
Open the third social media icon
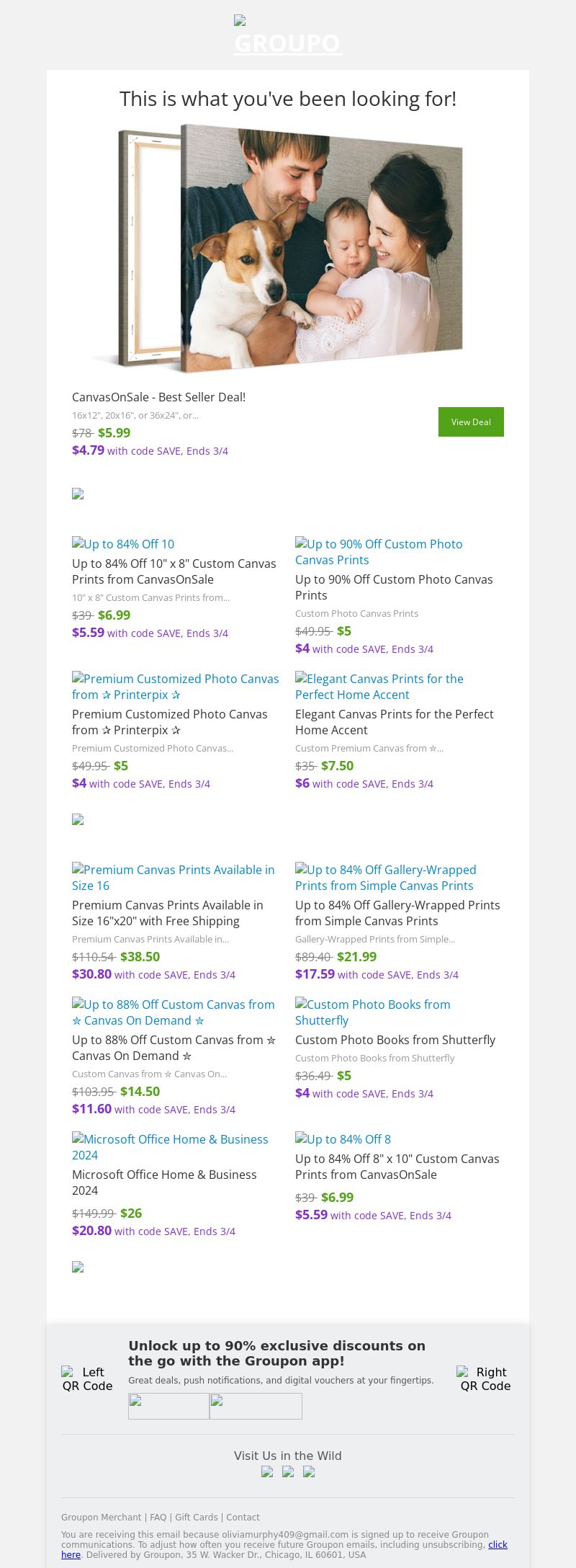point(309,1471)
